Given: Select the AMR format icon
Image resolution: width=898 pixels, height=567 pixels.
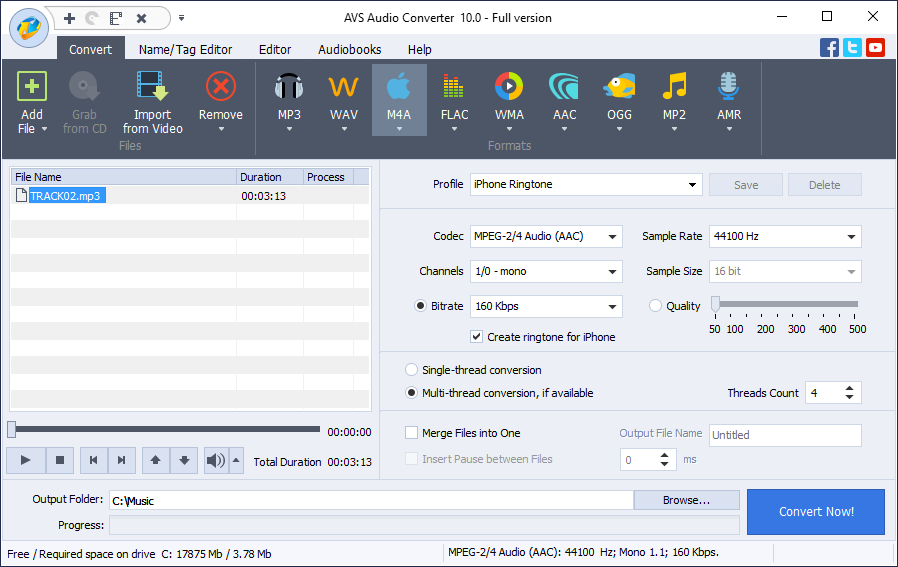Looking at the screenshot, I should [x=728, y=86].
